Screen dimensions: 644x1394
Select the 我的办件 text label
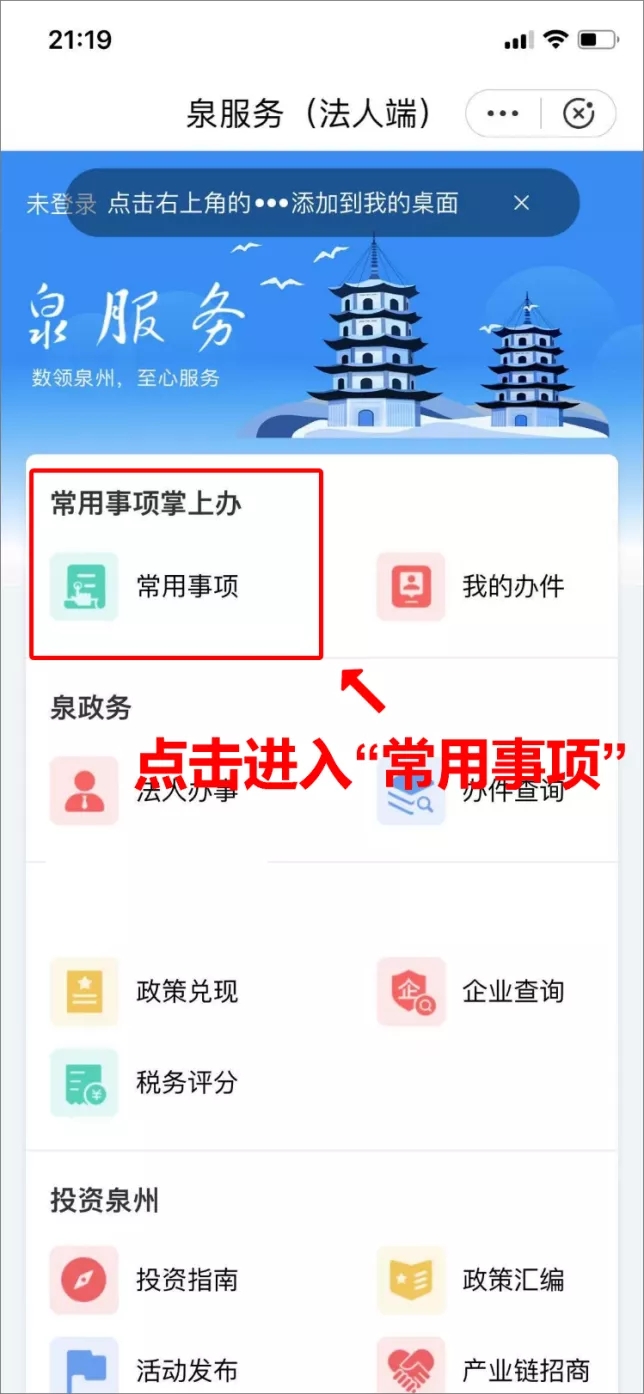513,587
